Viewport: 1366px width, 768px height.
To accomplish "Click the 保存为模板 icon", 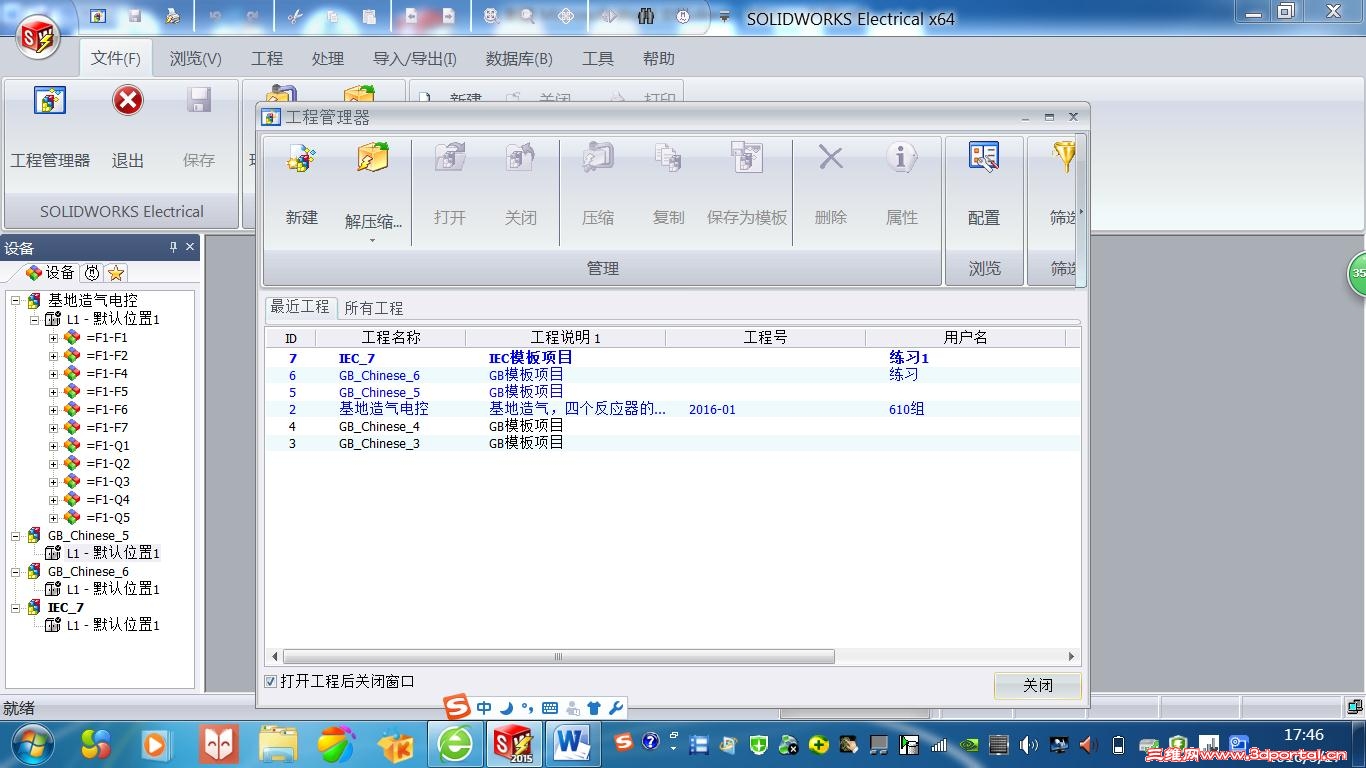I will (746, 158).
